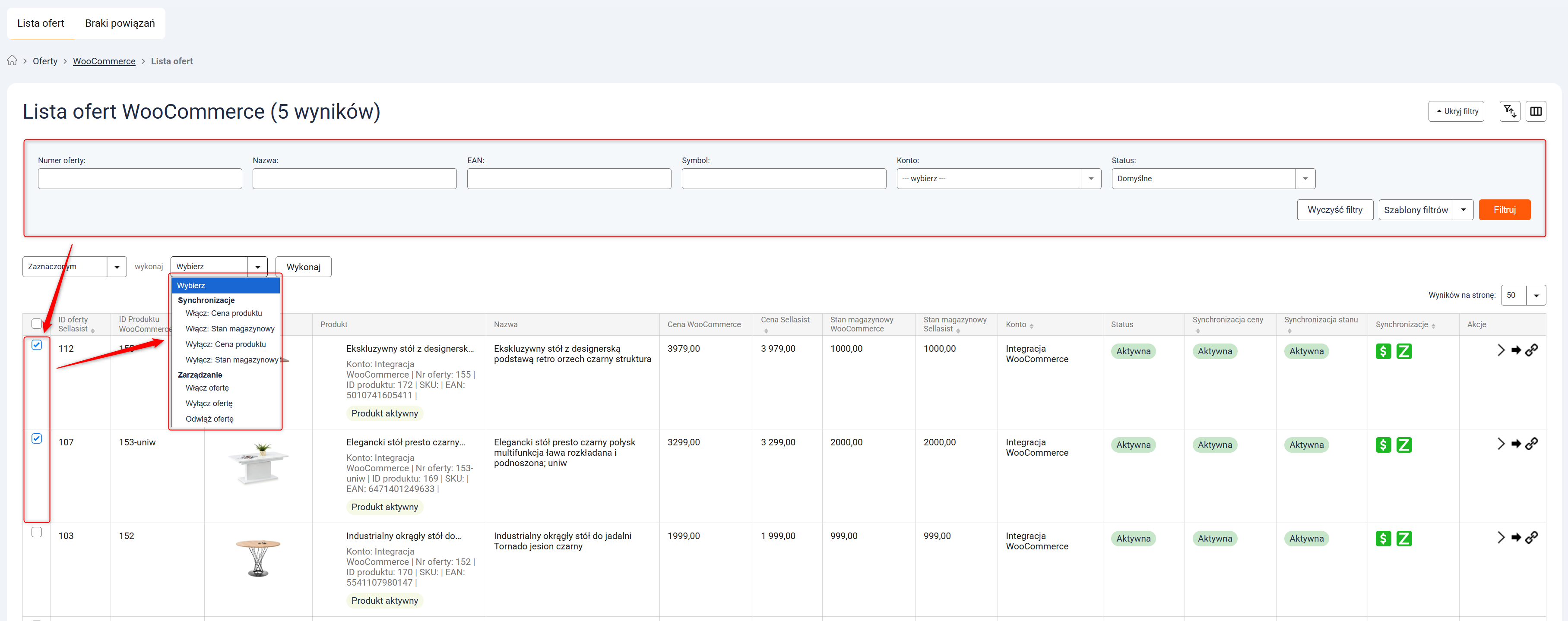The height and width of the screenshot is (621, 1568).
Task: Toggle the select-all checkbox in table header
Action: click(37, 324)
